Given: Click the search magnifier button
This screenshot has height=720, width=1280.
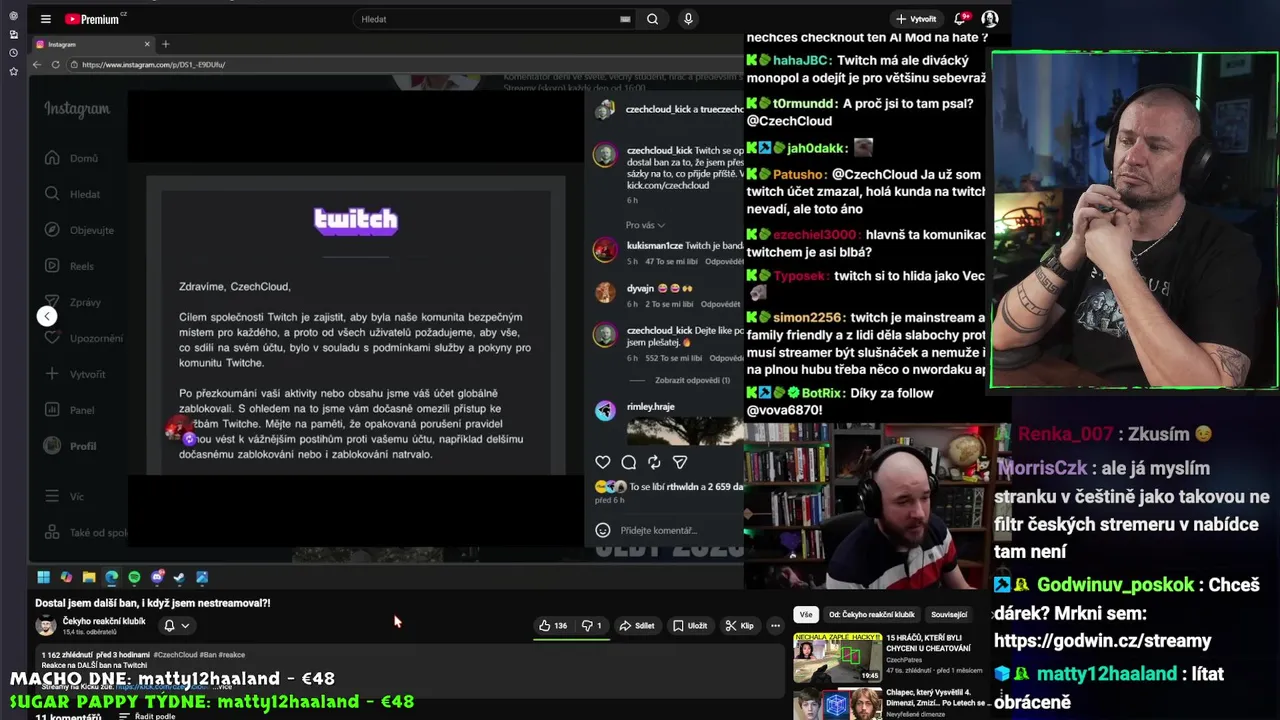Looking at the screenshot, I should pos(652,19).
